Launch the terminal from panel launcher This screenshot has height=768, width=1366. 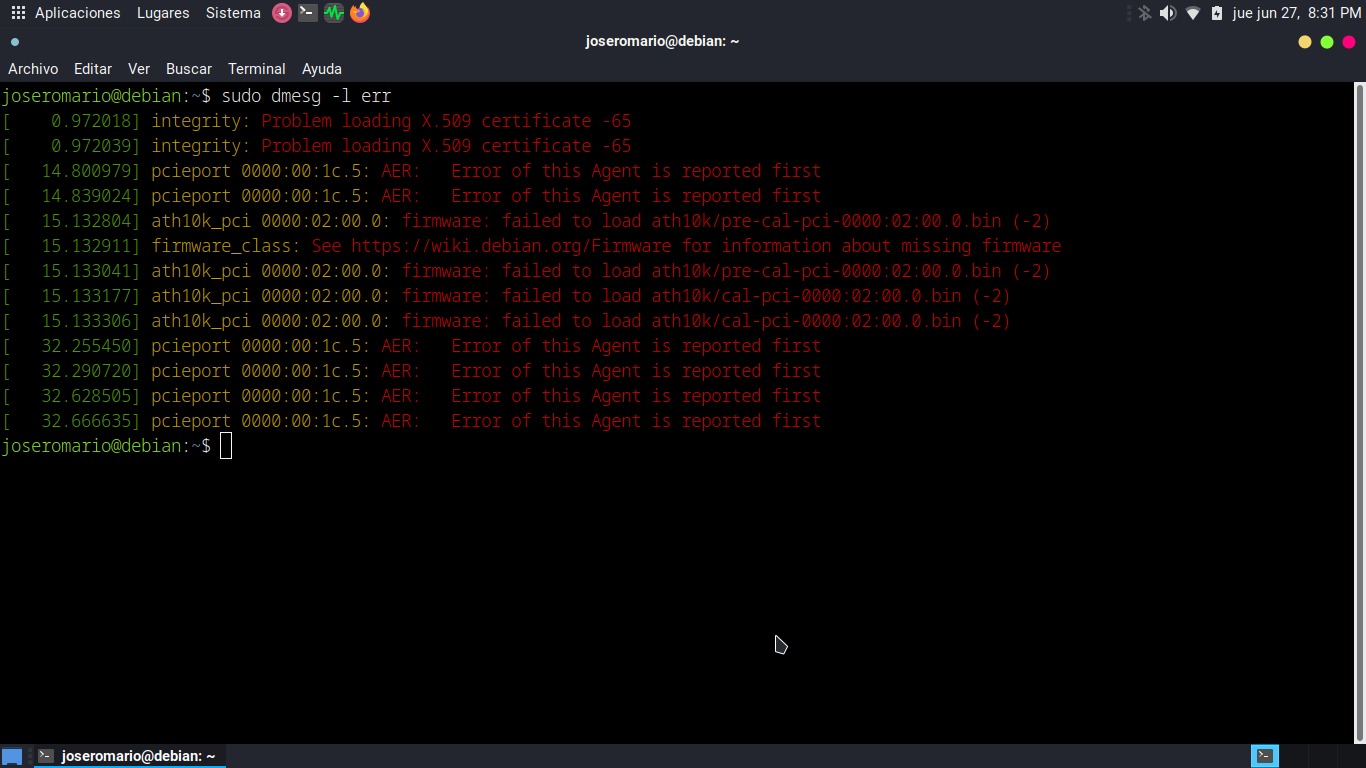tap(308, 13)
